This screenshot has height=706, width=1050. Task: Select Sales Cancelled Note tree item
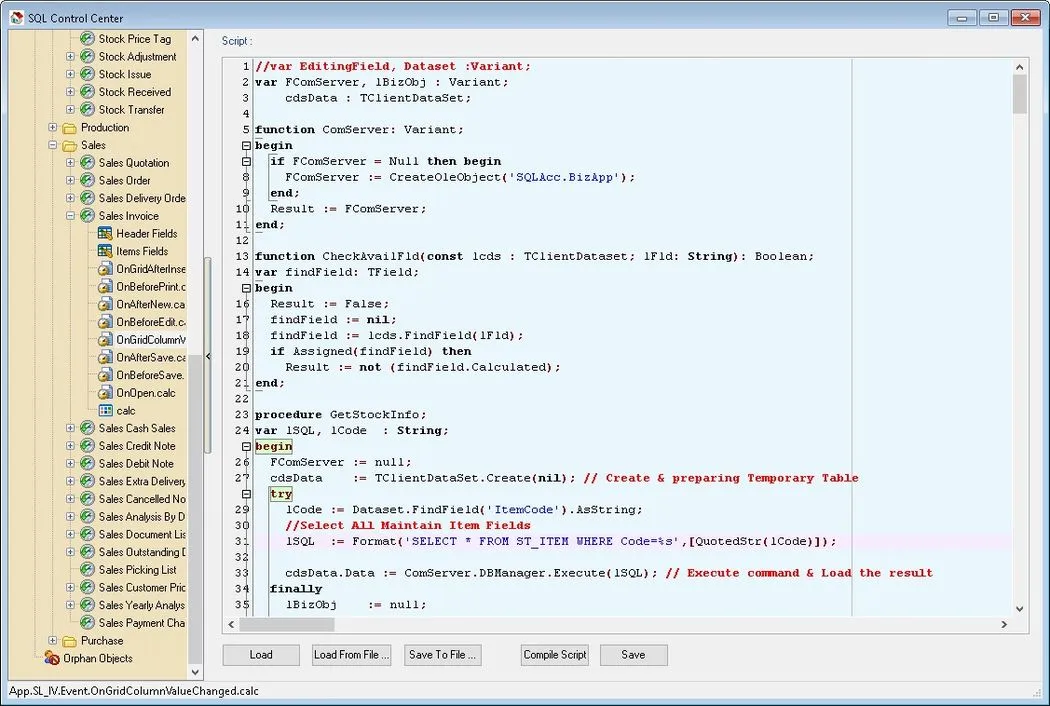(x=142, y=499)
